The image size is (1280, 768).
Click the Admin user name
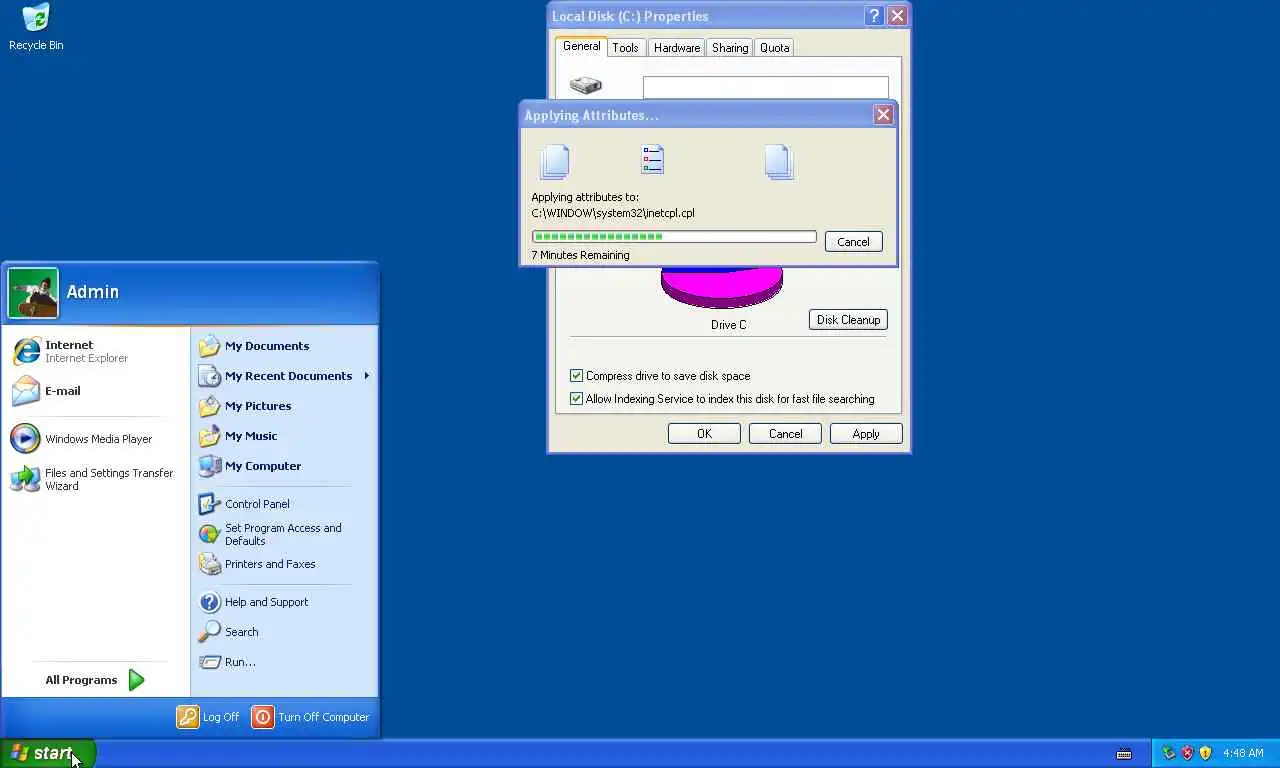tap(93, 292)
